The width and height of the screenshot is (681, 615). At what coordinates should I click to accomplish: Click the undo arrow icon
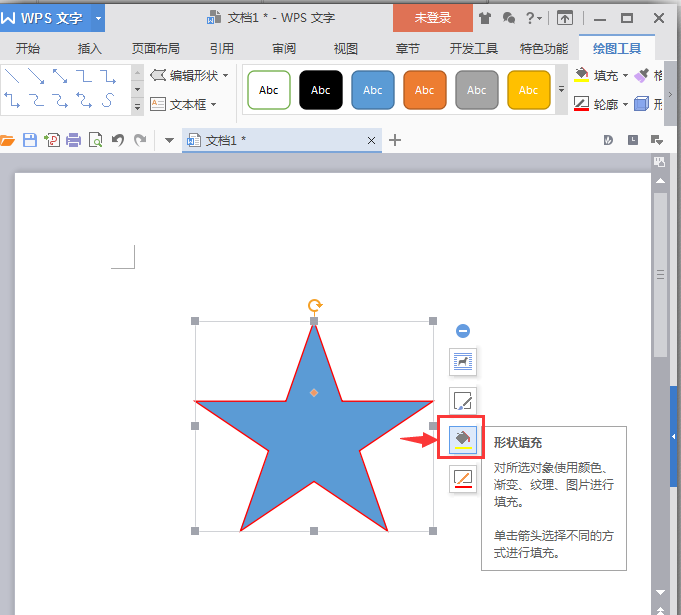tap(118, 141)
